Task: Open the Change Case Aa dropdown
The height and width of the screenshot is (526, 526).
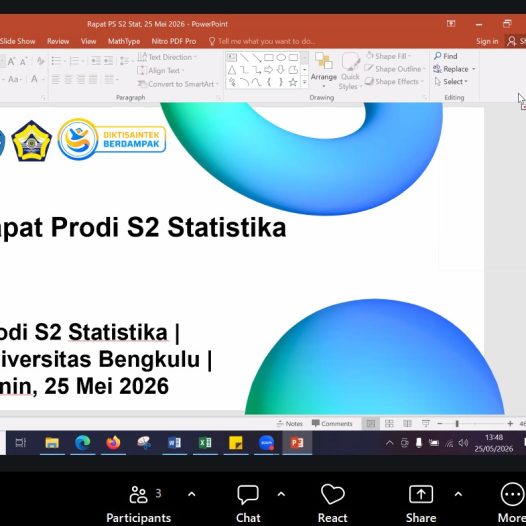Action: pos(15,80)
